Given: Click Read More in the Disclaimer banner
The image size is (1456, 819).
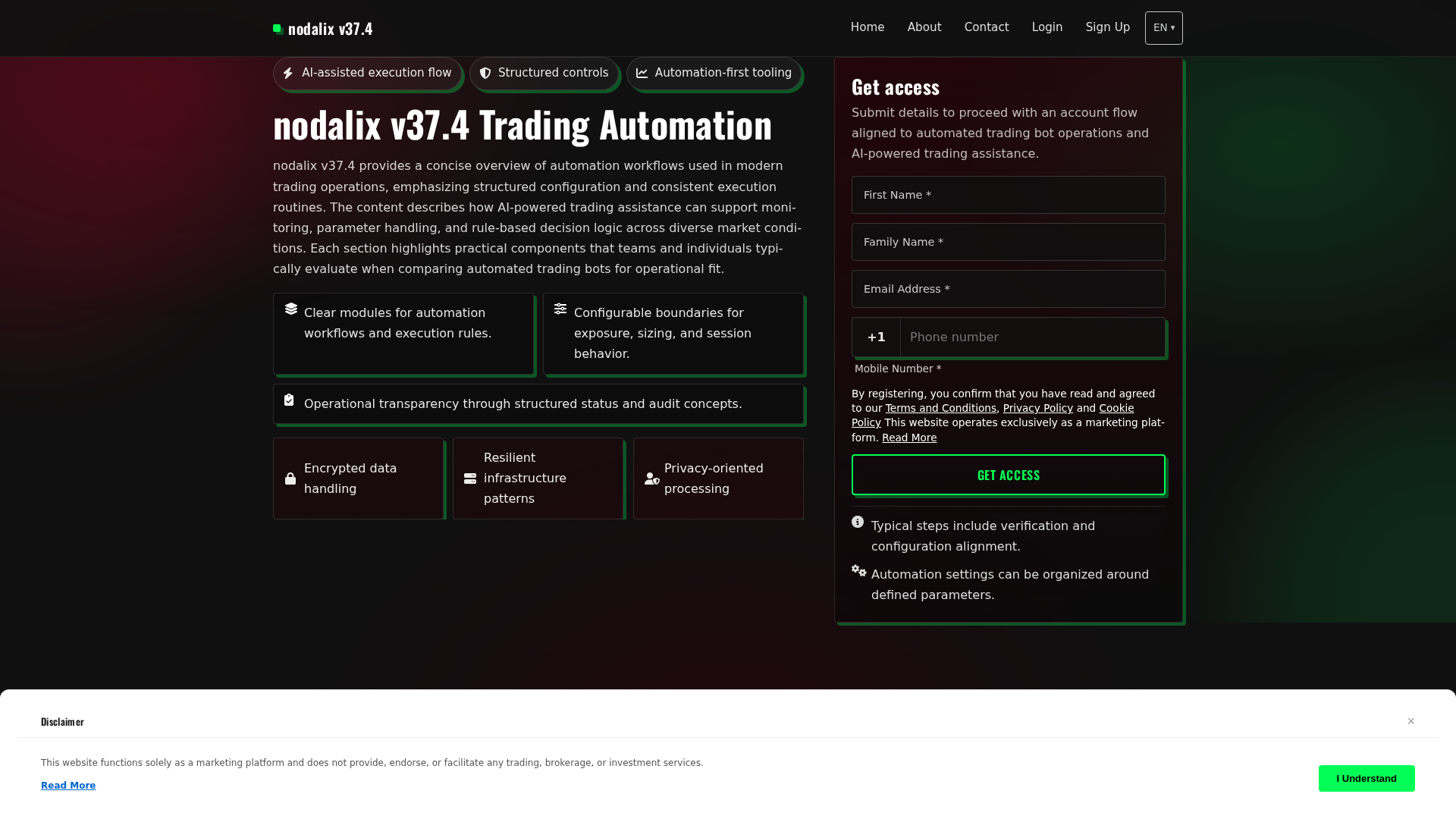Looking at the screenshot, I should pyautogui.click(x=68, y=786).
